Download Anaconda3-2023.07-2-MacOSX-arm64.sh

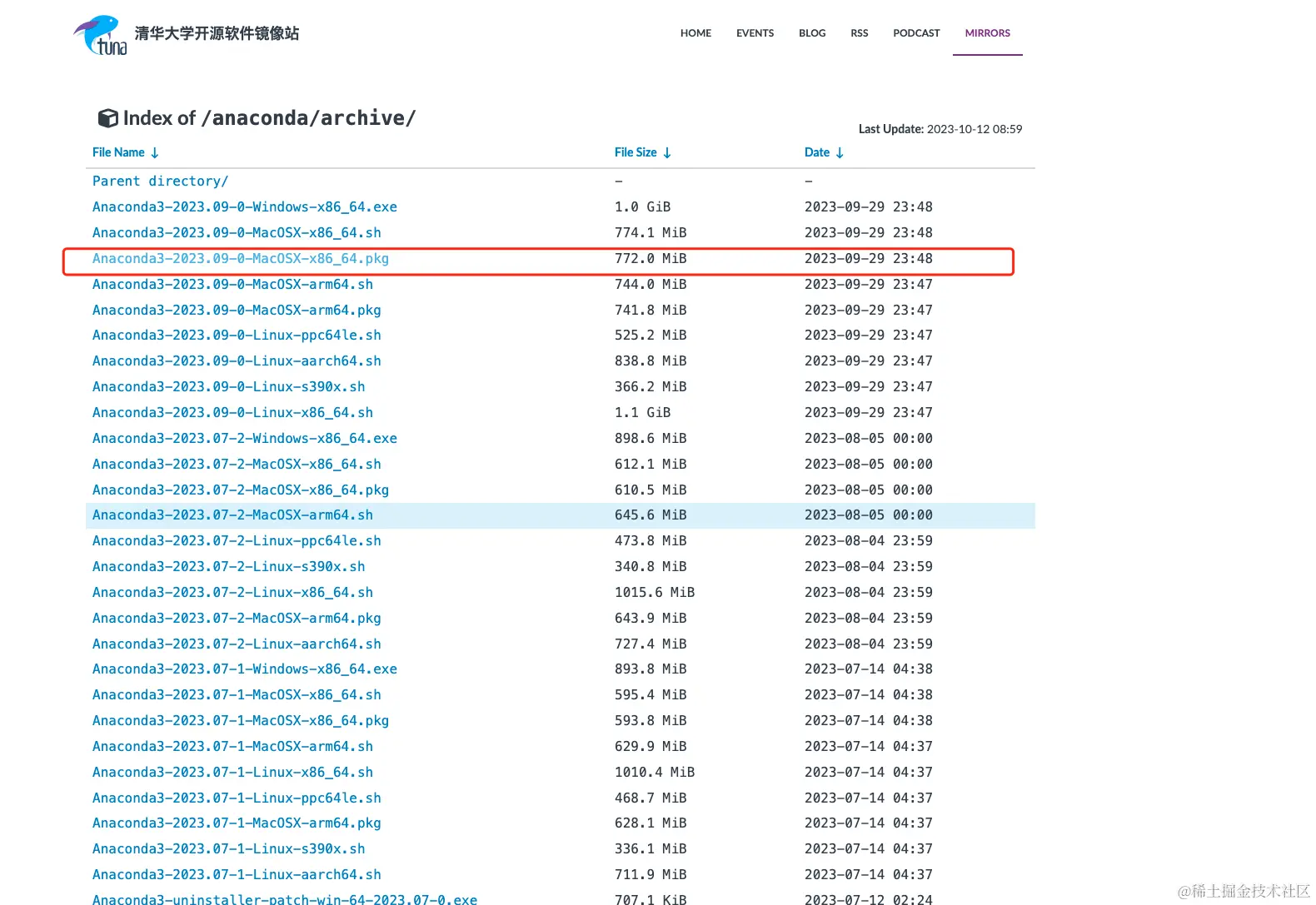click(232, 515)
